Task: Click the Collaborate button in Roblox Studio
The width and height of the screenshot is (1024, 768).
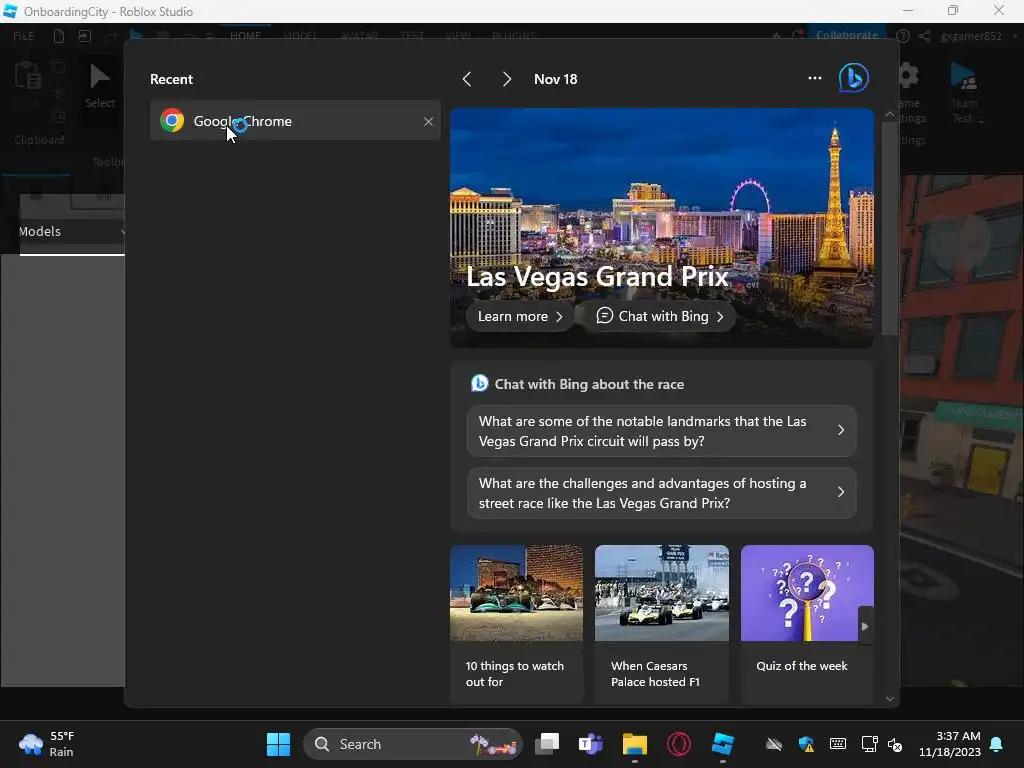Action: pyautogui.click(x=846, y=35)
